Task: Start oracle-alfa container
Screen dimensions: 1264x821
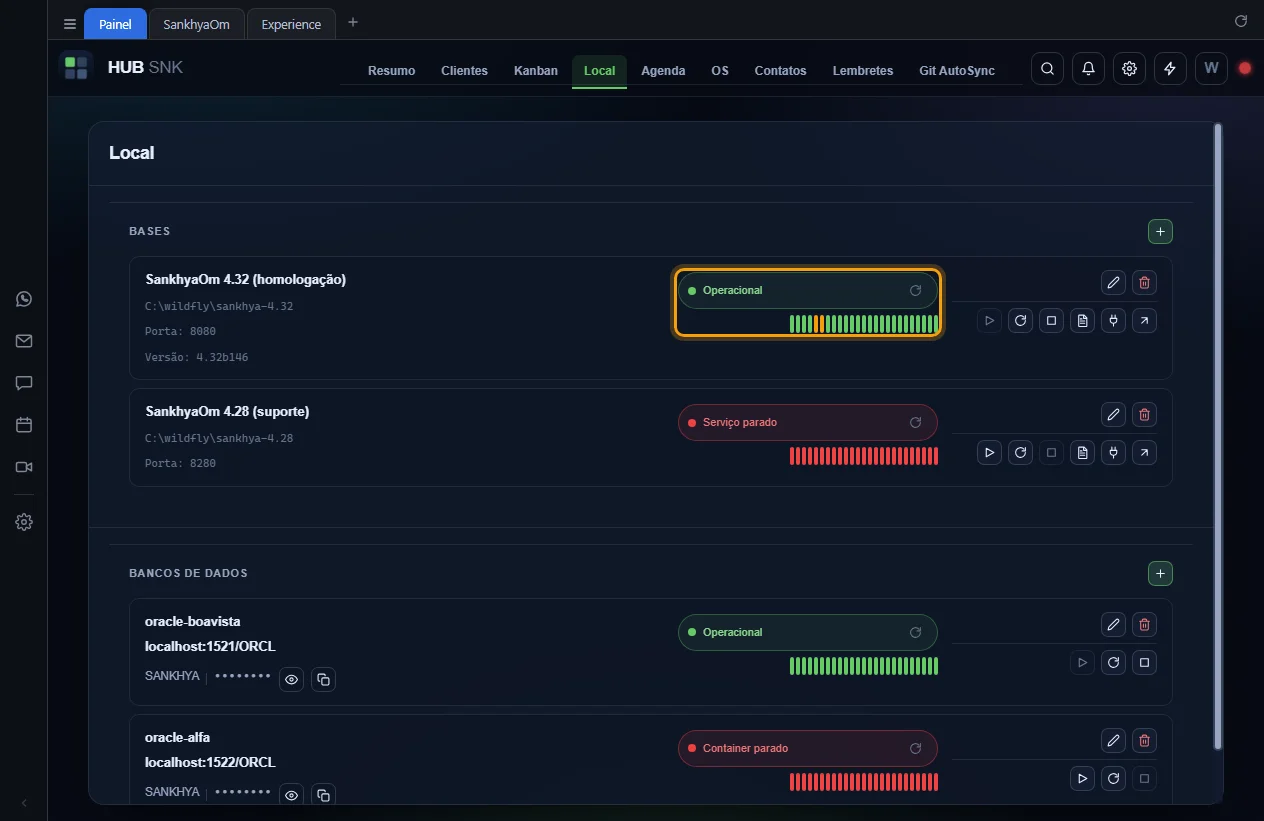Action: [x=1082, y=778]
